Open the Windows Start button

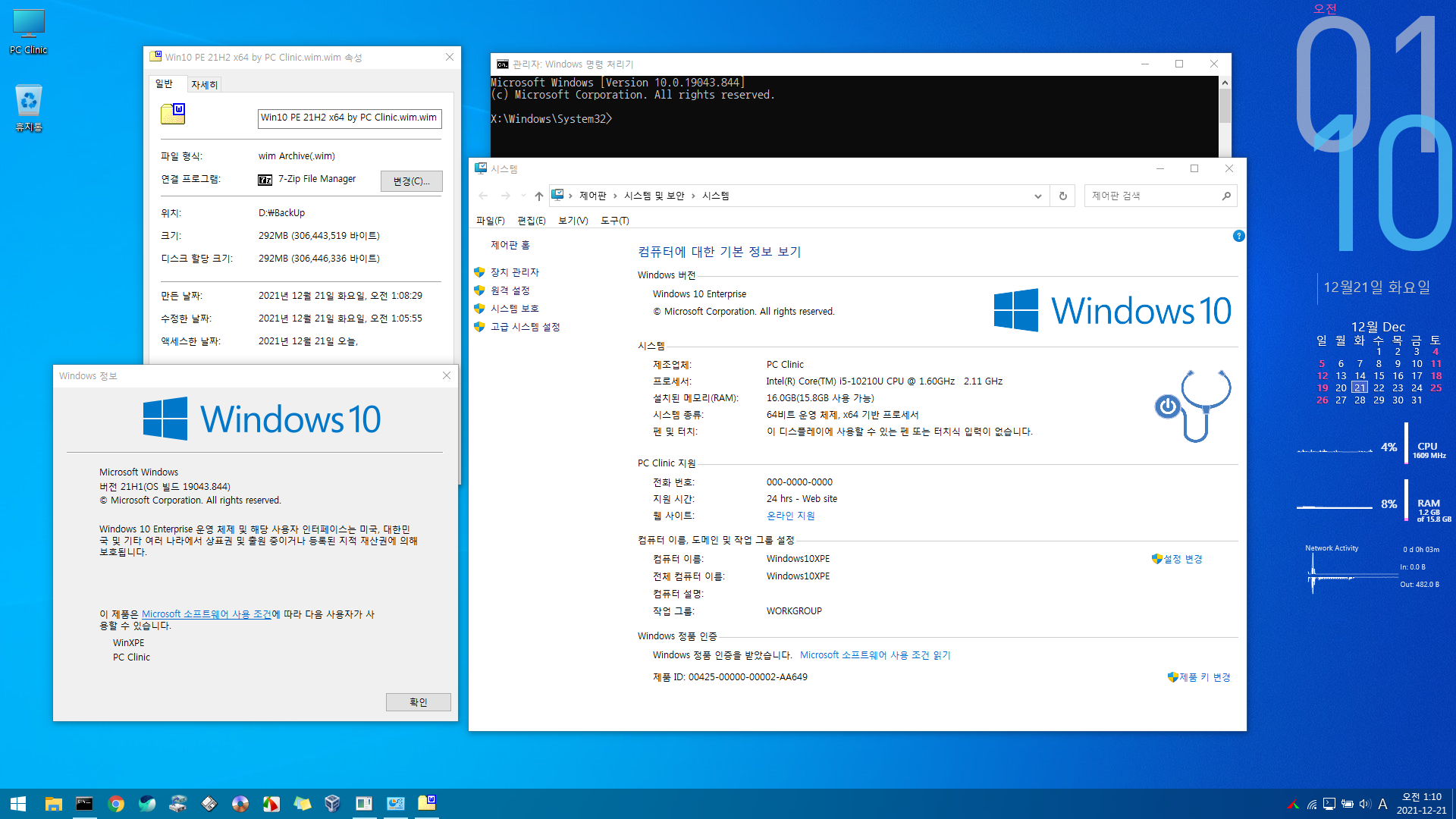tap(18, 804)
